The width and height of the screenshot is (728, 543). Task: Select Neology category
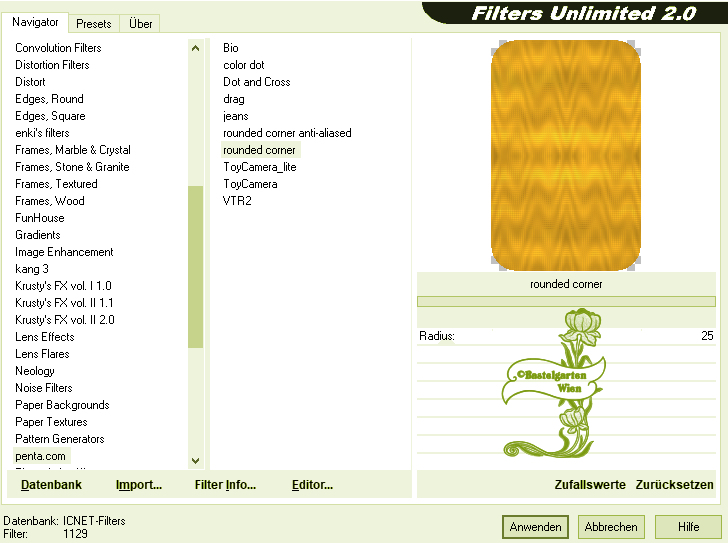(35, 371)
